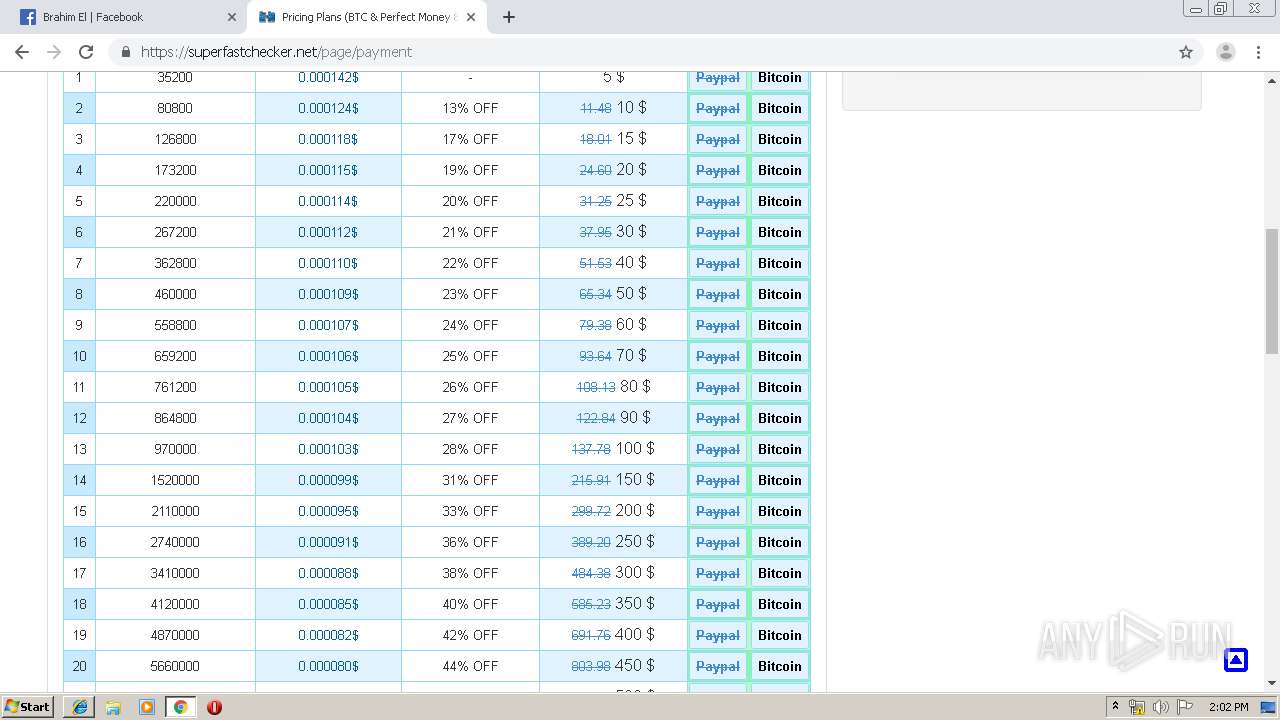This screenshot has height=720, width=1280.
Task: Click Bitcoin in the 40 $ row
Action: 780,263
